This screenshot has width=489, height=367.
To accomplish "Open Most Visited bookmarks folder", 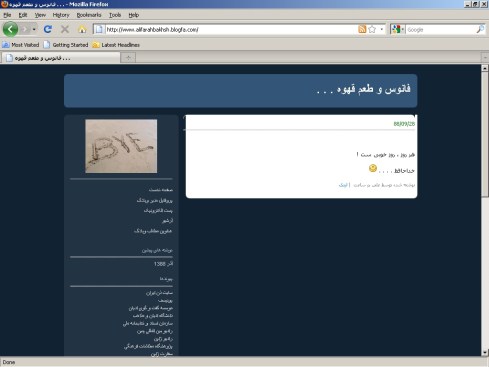I will click(x=21, y=45).
